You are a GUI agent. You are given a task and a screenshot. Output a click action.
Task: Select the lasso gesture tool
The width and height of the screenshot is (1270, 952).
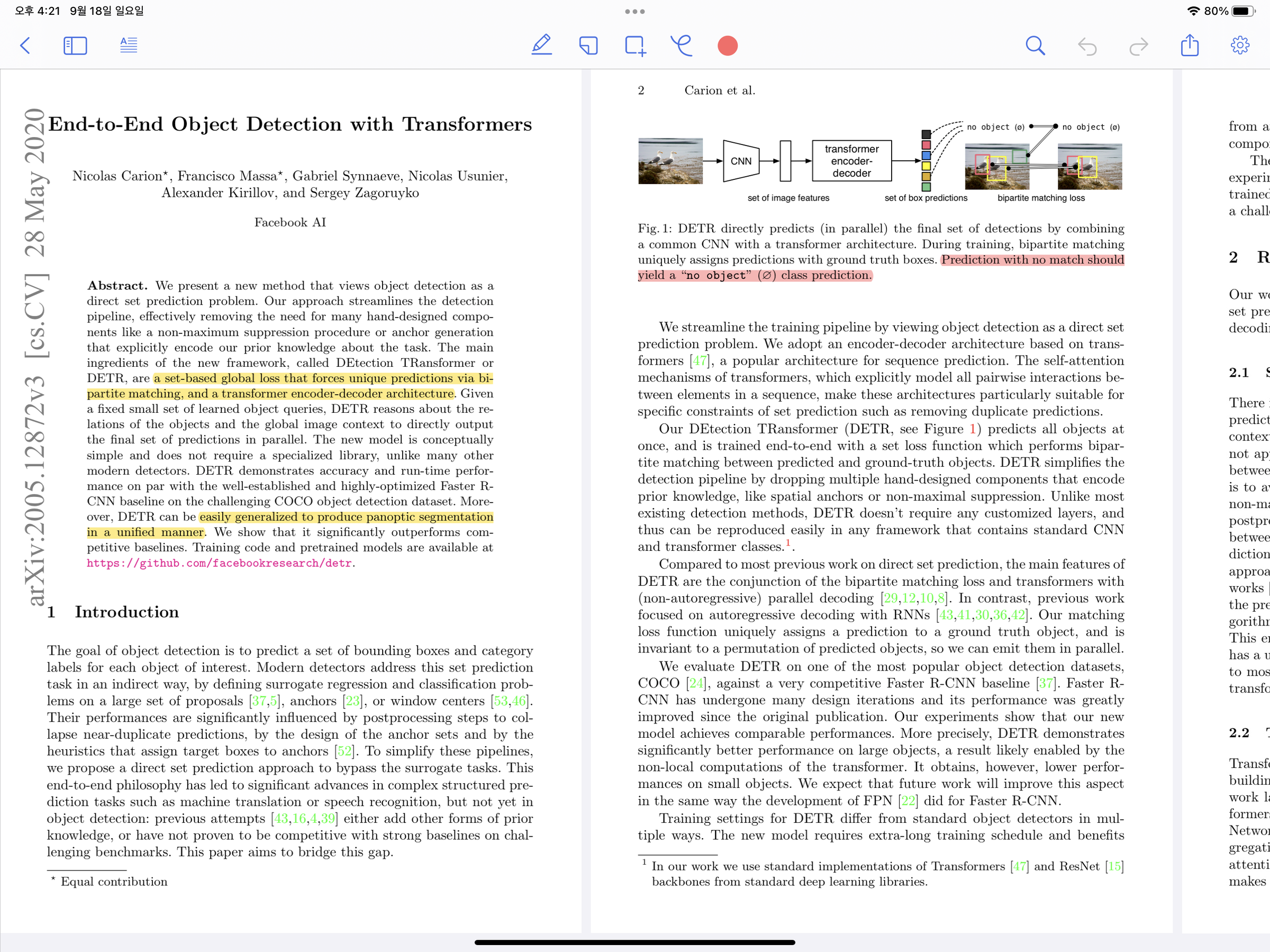pyautogui.click(x=681, y=46)
